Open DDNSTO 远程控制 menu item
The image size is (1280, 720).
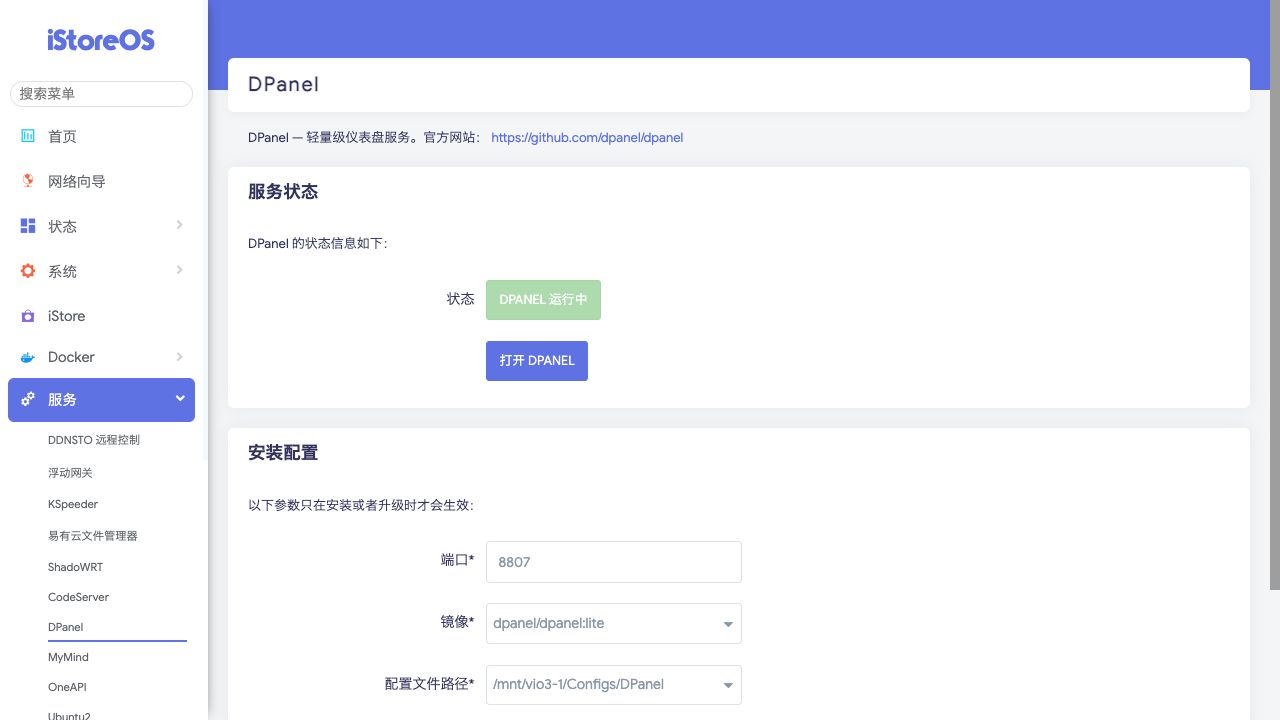(94, 440)
